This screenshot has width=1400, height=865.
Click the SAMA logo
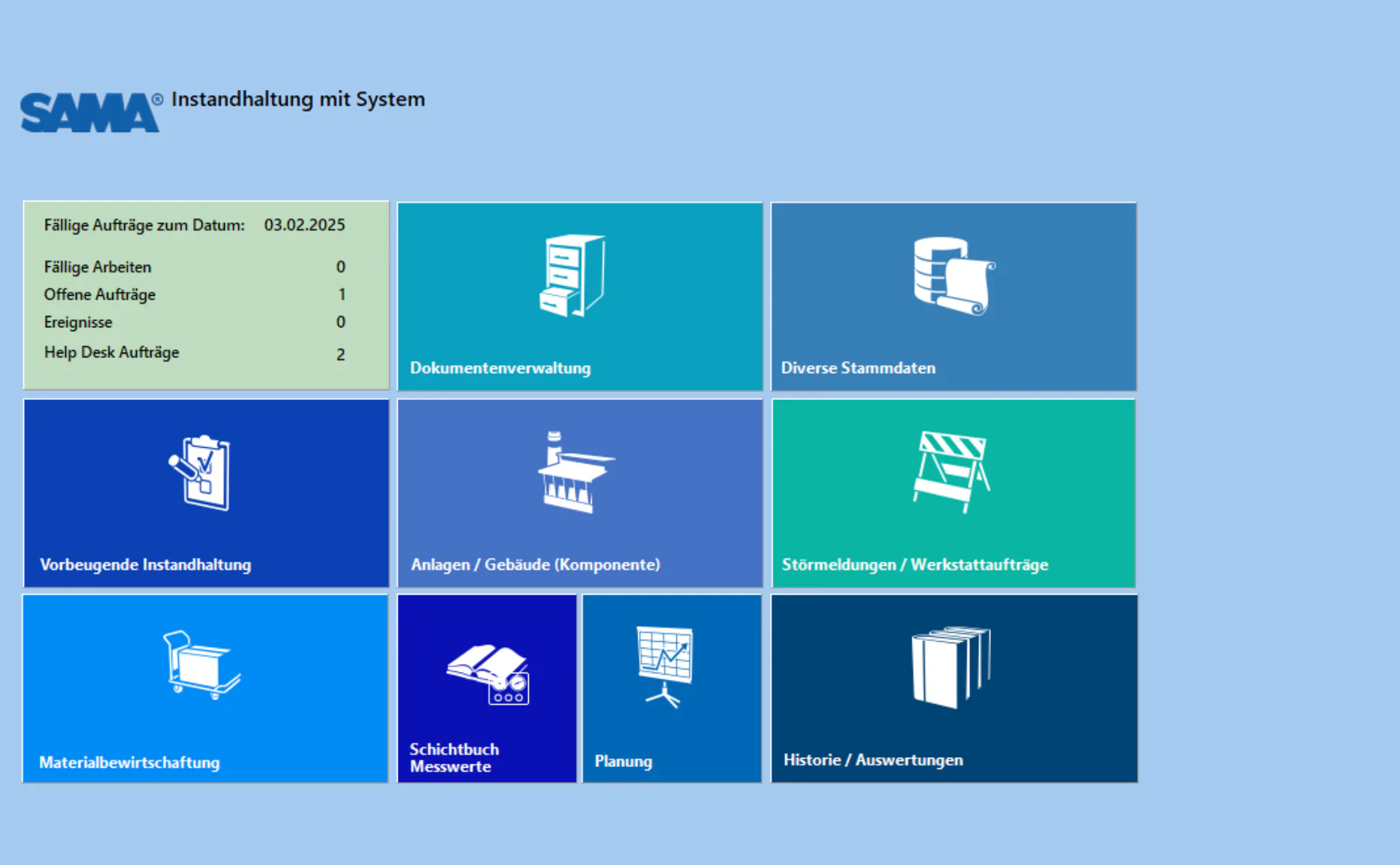(90, 112)
